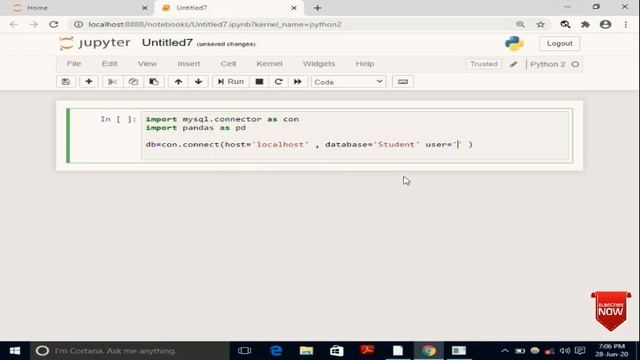640x360 pixels.
Task: Switch to the Home browser tab
Action: click(x=76, y=8)
